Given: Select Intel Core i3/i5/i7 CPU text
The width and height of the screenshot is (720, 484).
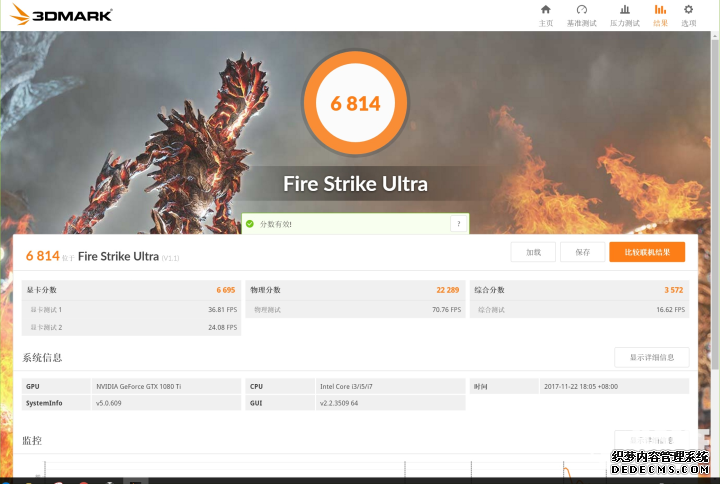Looking at the screenshot, I should pyautogui.click(x=346, y=387).
